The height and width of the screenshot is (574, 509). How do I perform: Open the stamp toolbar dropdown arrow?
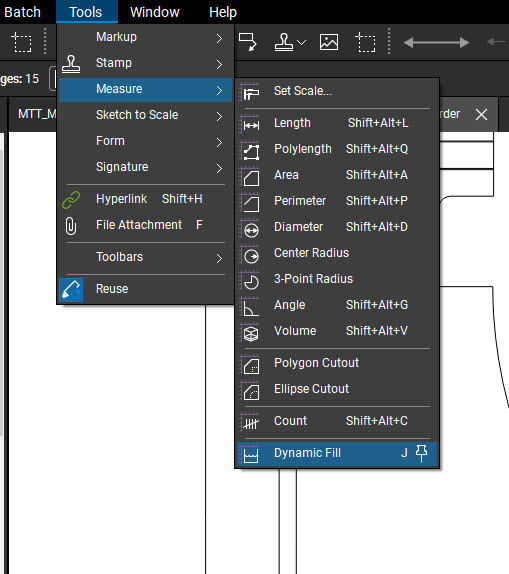tap(301, 42)
